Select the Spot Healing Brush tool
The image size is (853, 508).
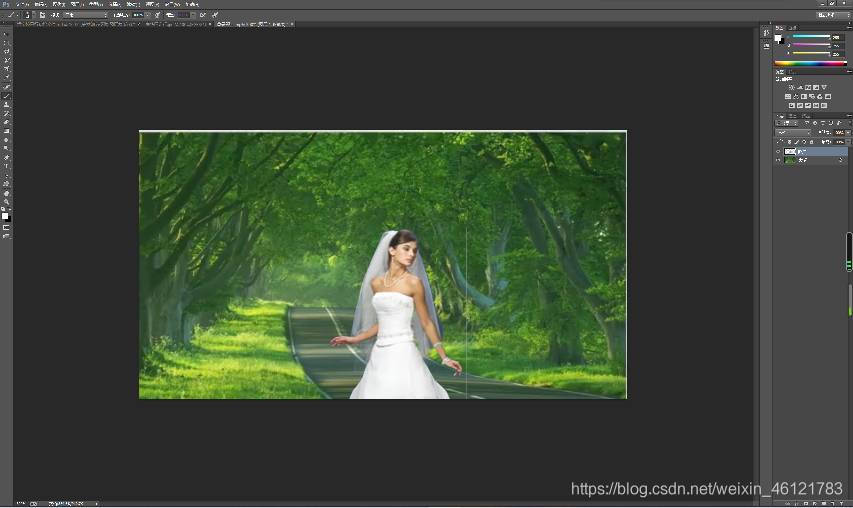(7, 86)
